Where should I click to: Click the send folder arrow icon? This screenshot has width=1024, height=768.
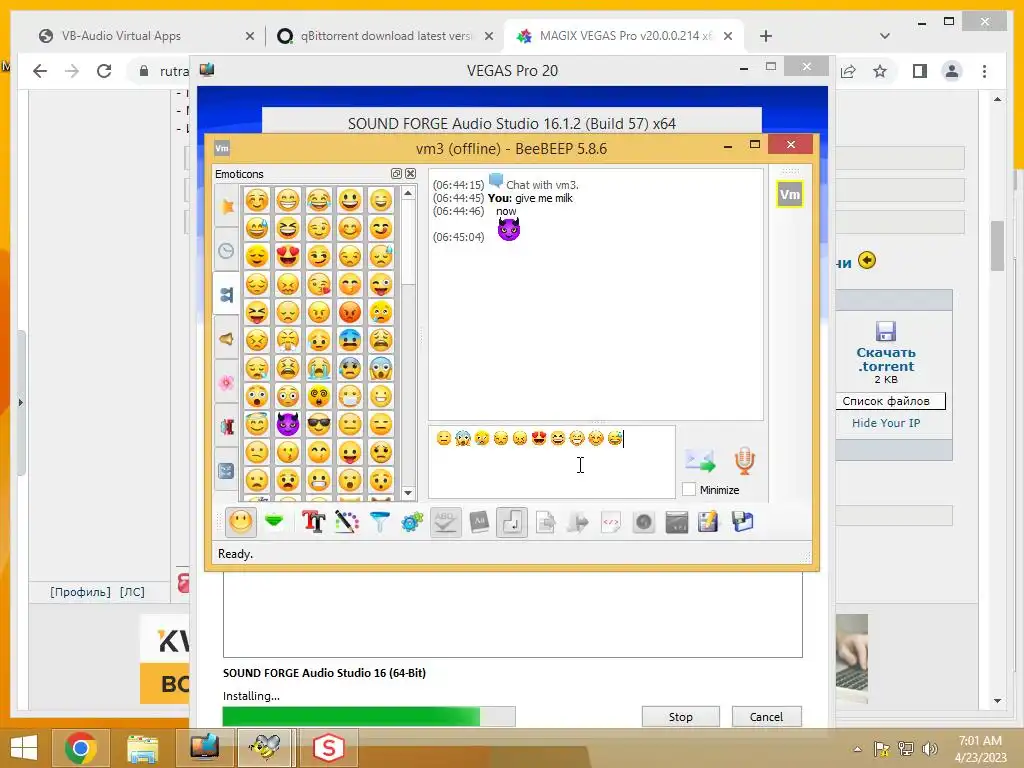click(x=578, y=522)
